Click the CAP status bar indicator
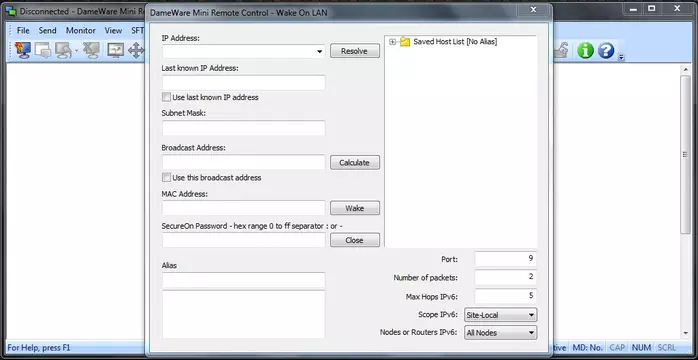 617,348
